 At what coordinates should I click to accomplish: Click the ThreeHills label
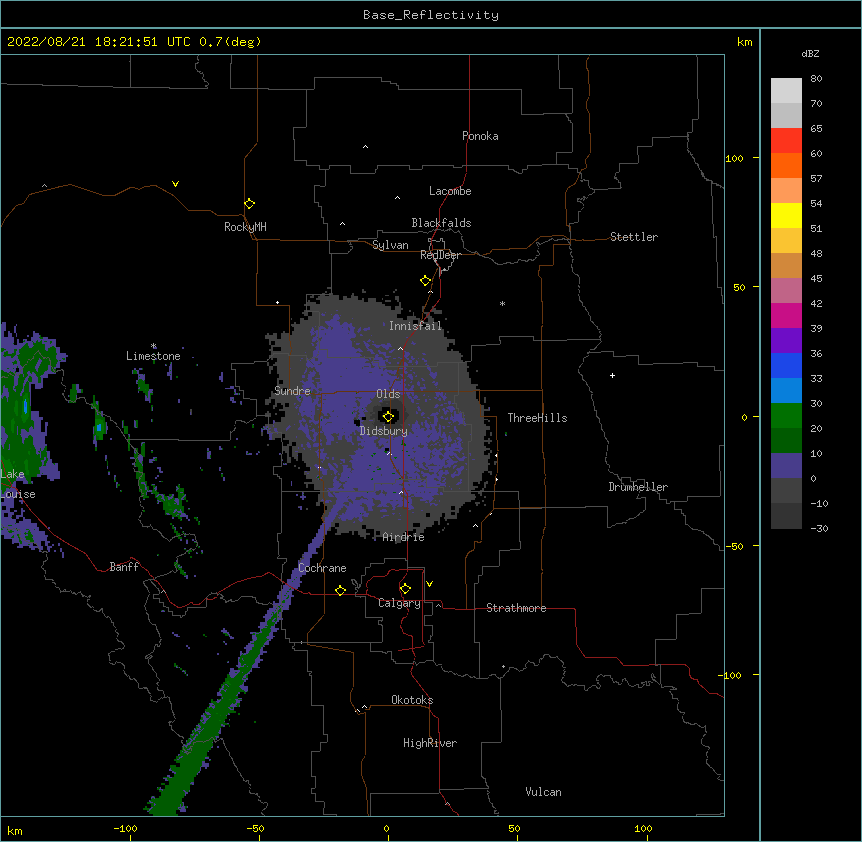(x=537, y=418)
